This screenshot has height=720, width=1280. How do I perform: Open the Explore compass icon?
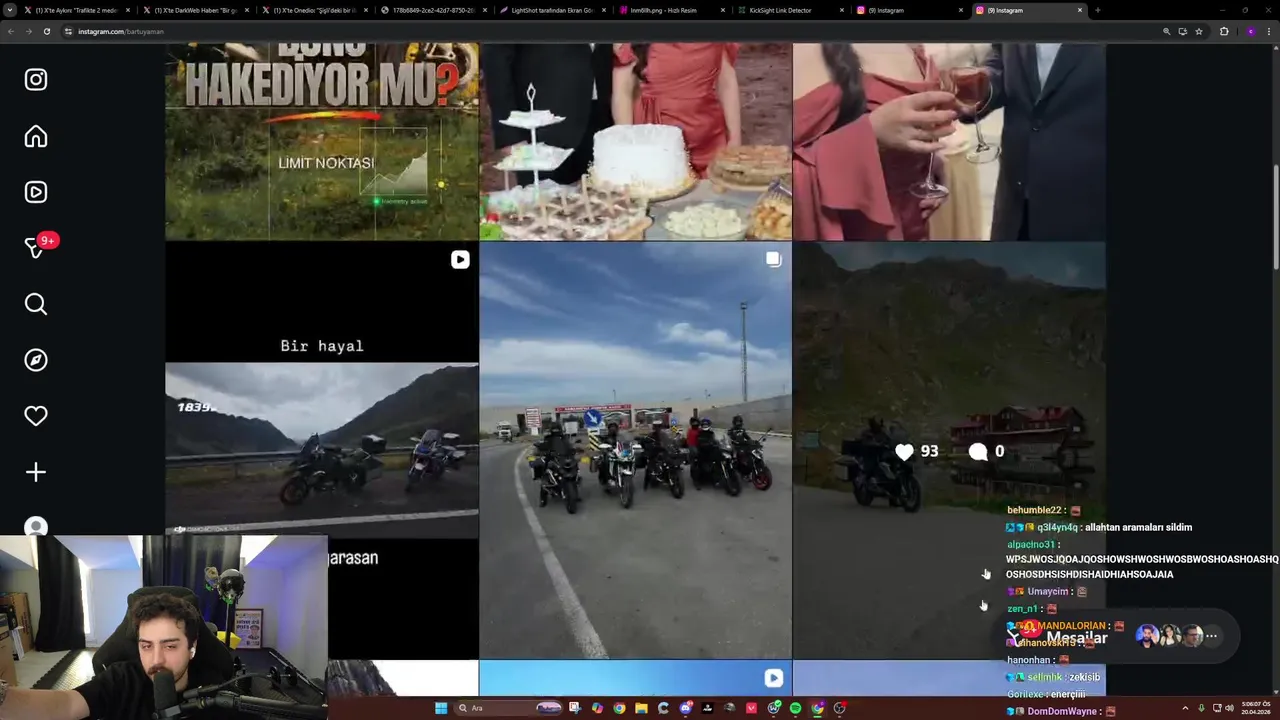coord(36,360)
